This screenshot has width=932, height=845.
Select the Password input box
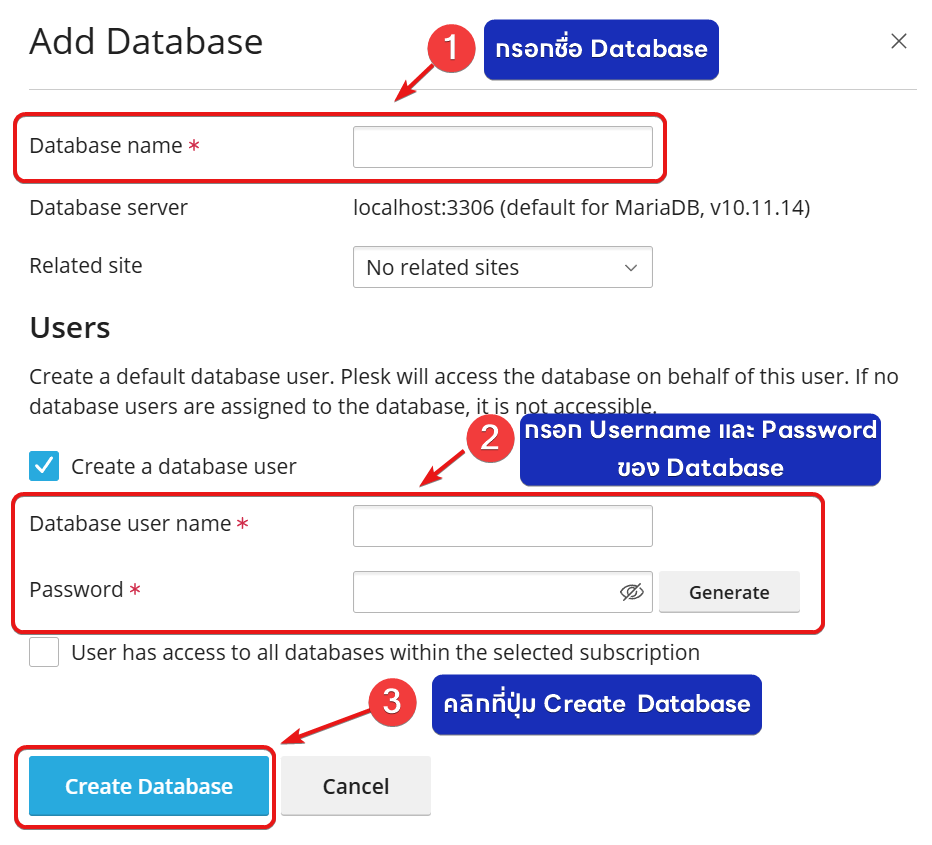pyautogui.click(x=485, y=592)
